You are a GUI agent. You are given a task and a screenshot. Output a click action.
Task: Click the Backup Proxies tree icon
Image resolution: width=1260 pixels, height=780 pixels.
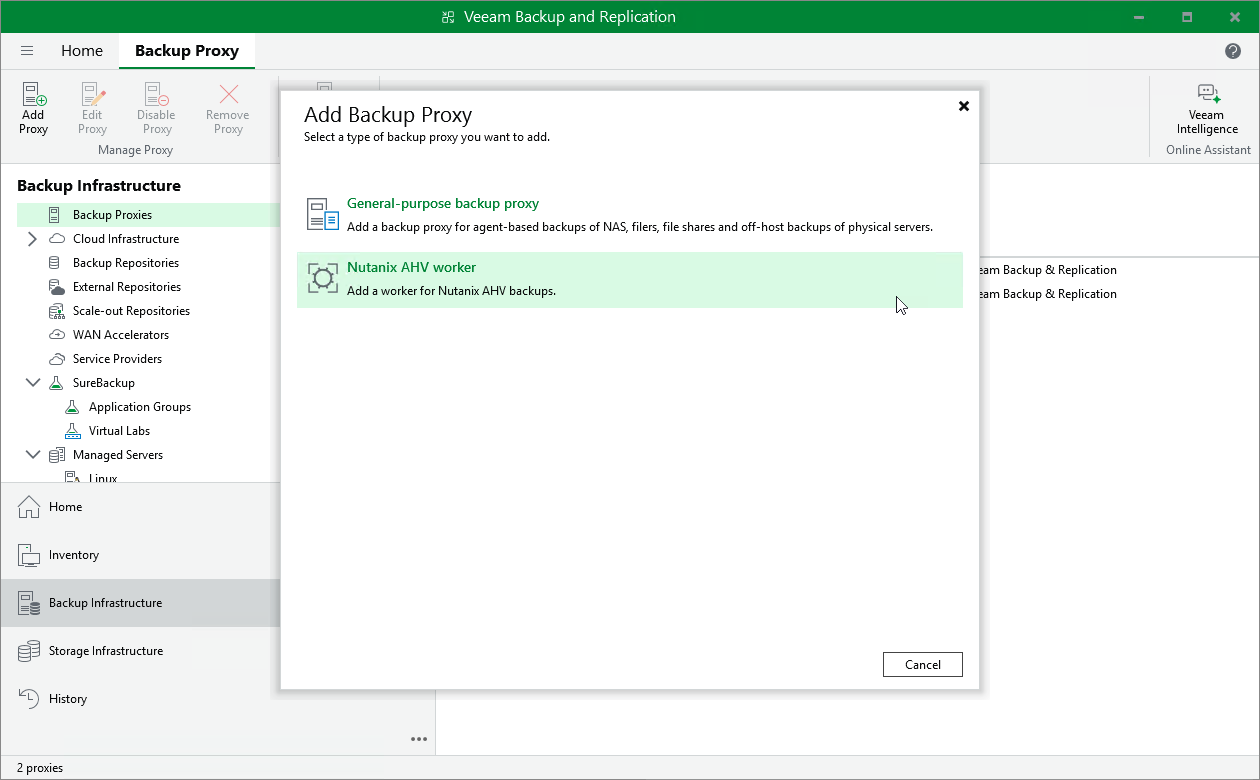(55, 215)
